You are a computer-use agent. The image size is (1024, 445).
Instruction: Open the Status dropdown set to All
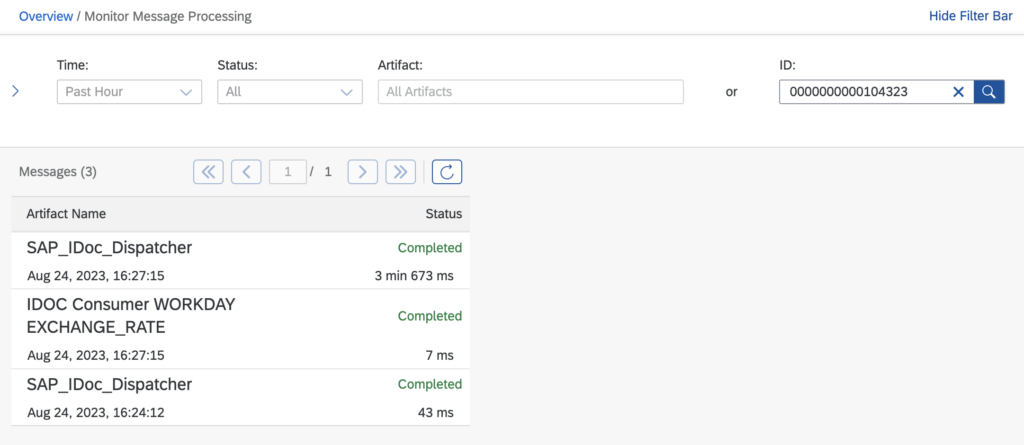tap(290, 92)
